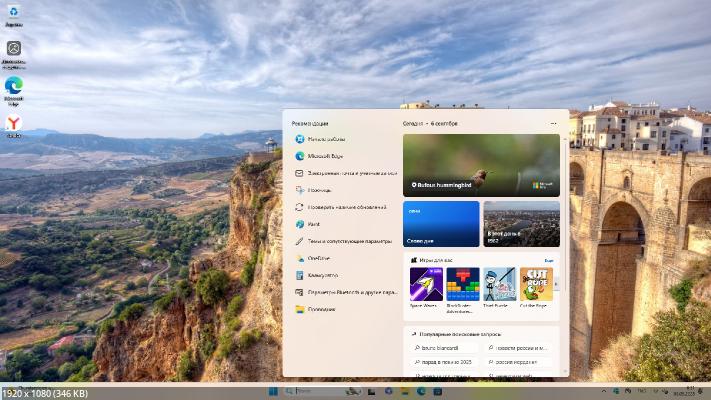This screenshot has width=711, height=400.
Task: Select Microsoft Edge in the search panel list
Action: pos(325,156)
